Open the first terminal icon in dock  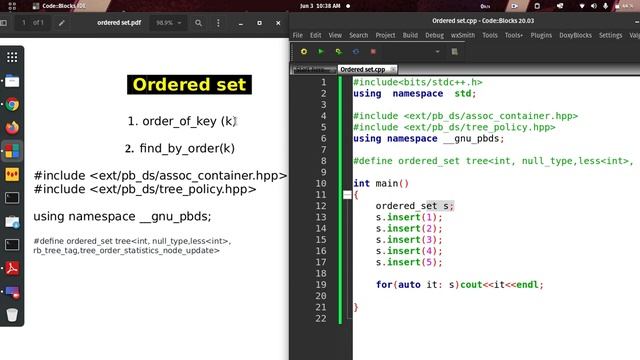point(12,198)
